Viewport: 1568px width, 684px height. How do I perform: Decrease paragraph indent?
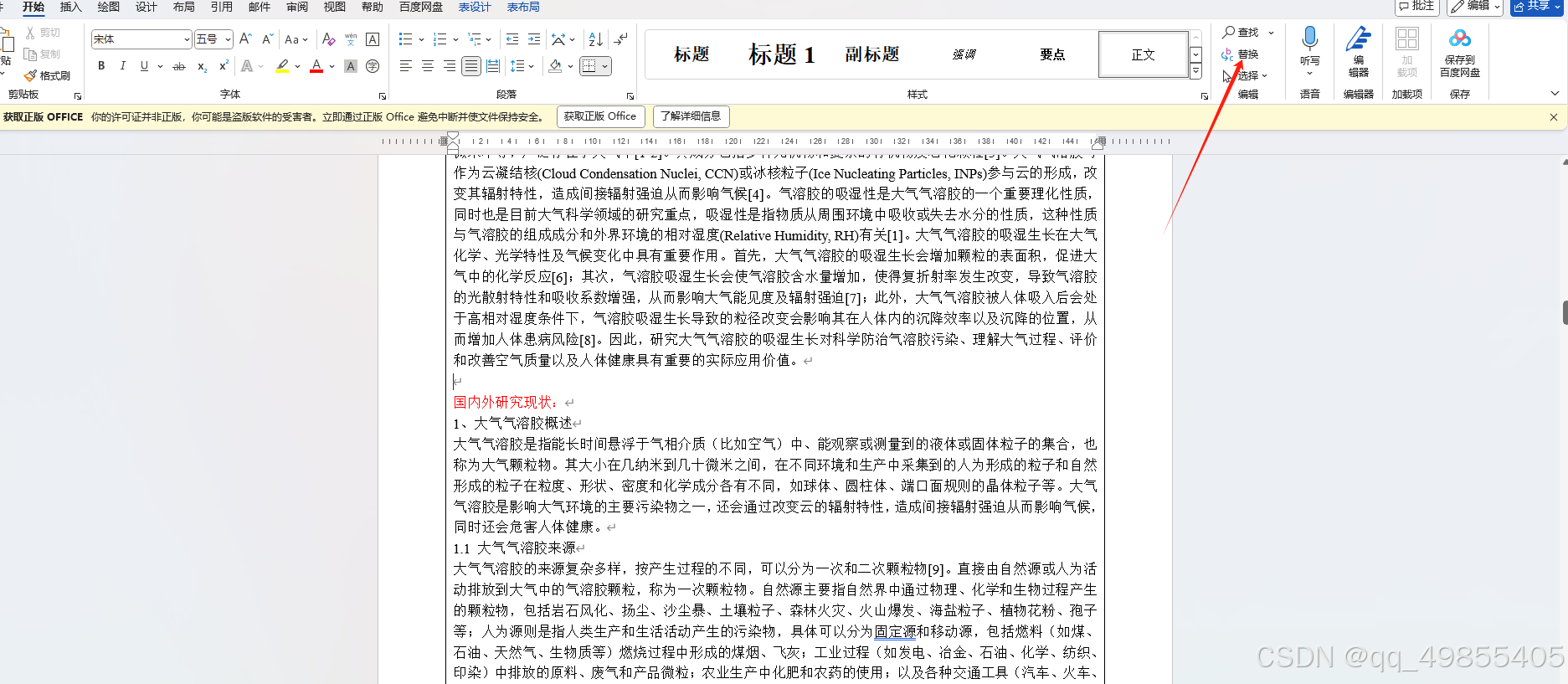point(512,39)
